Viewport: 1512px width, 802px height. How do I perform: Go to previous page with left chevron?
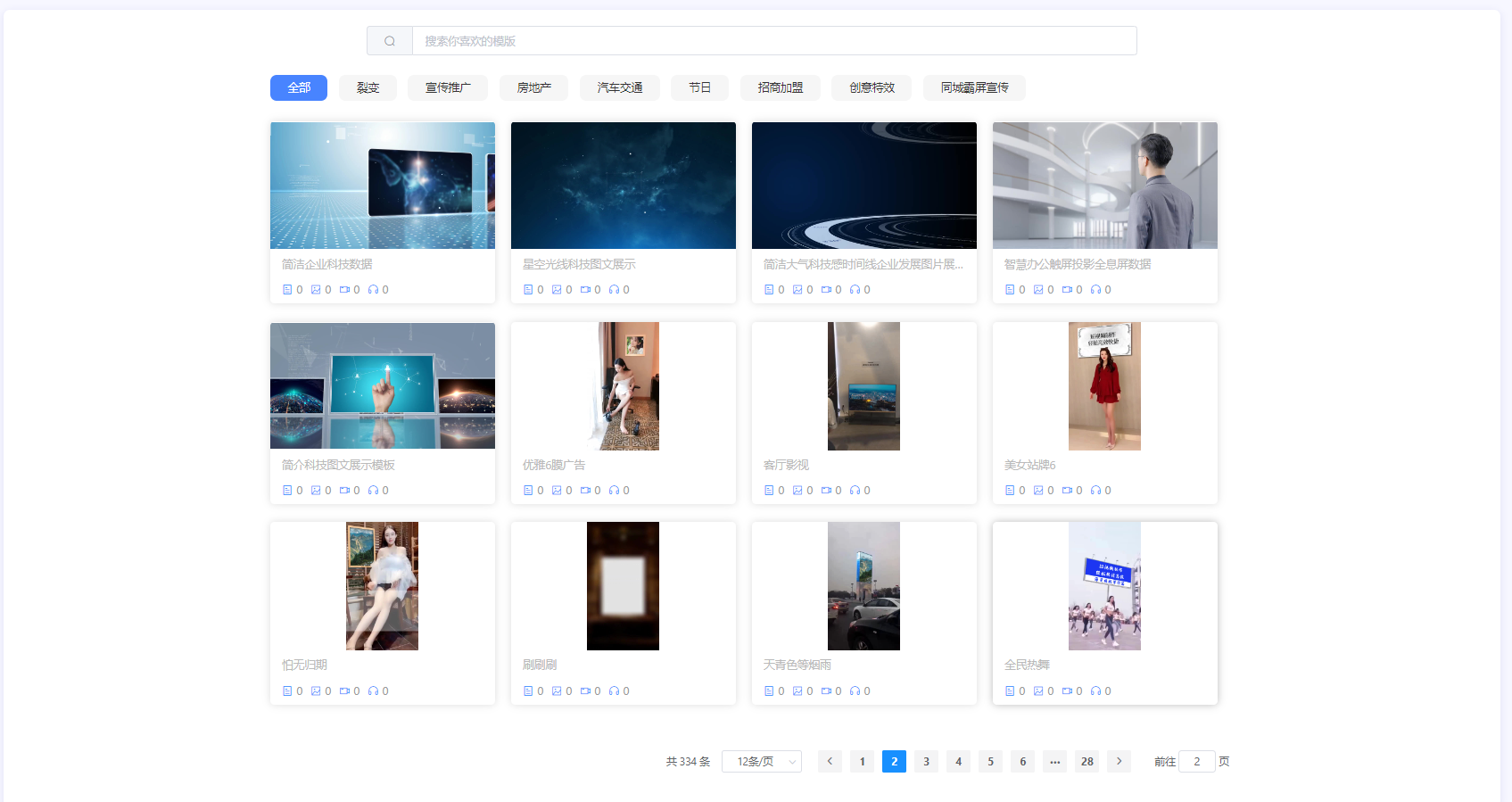click(x=830, y=761)
